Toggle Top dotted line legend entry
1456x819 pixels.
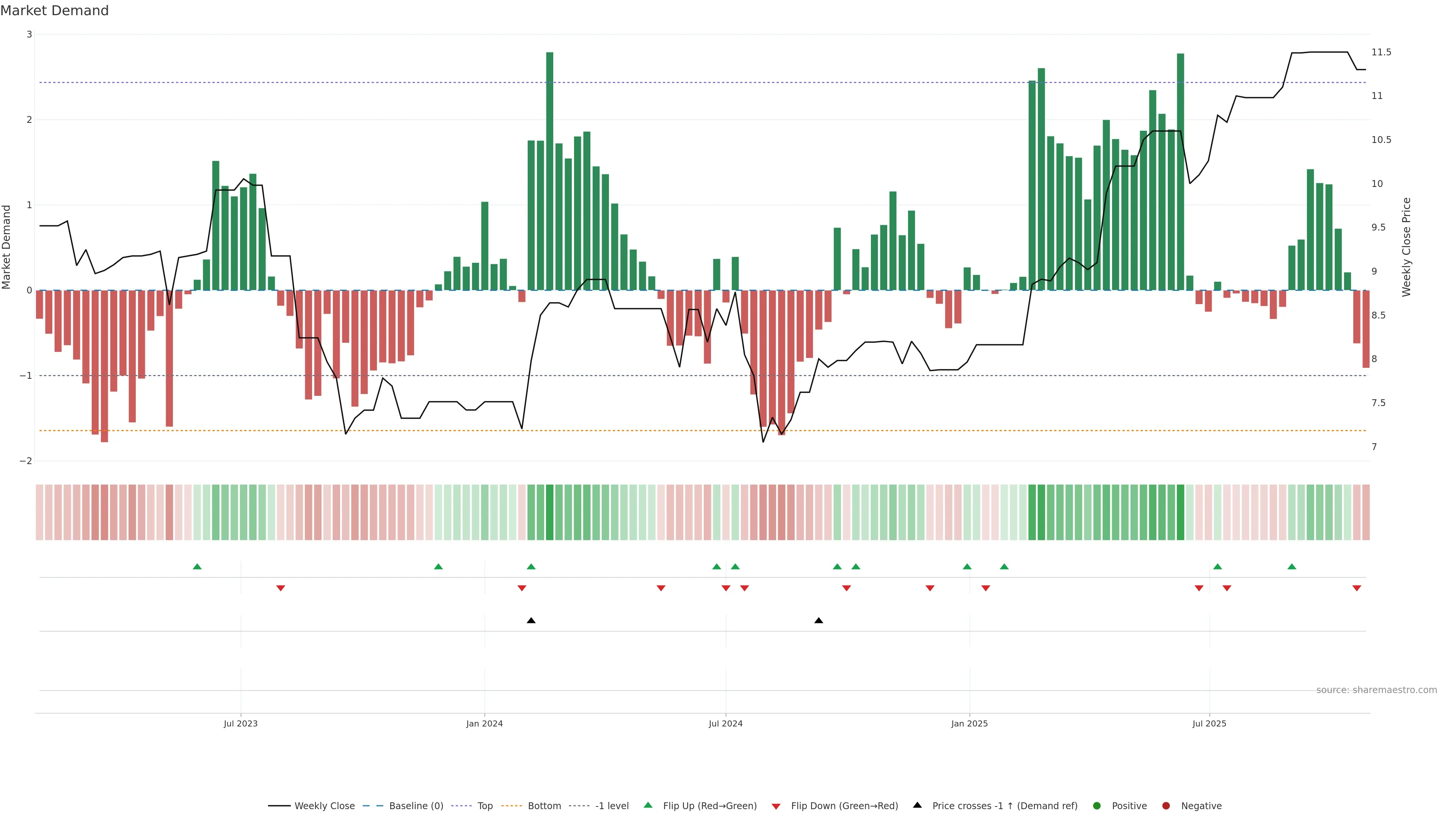[x=485, y=806]
